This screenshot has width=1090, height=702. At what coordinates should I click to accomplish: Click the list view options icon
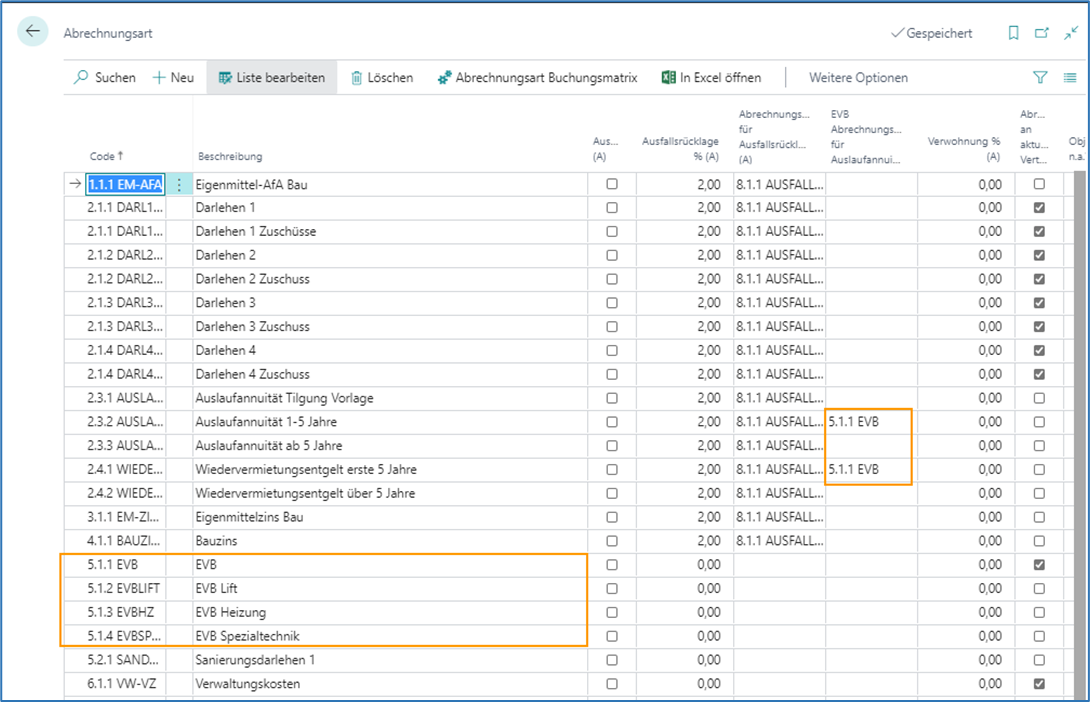1069,77
